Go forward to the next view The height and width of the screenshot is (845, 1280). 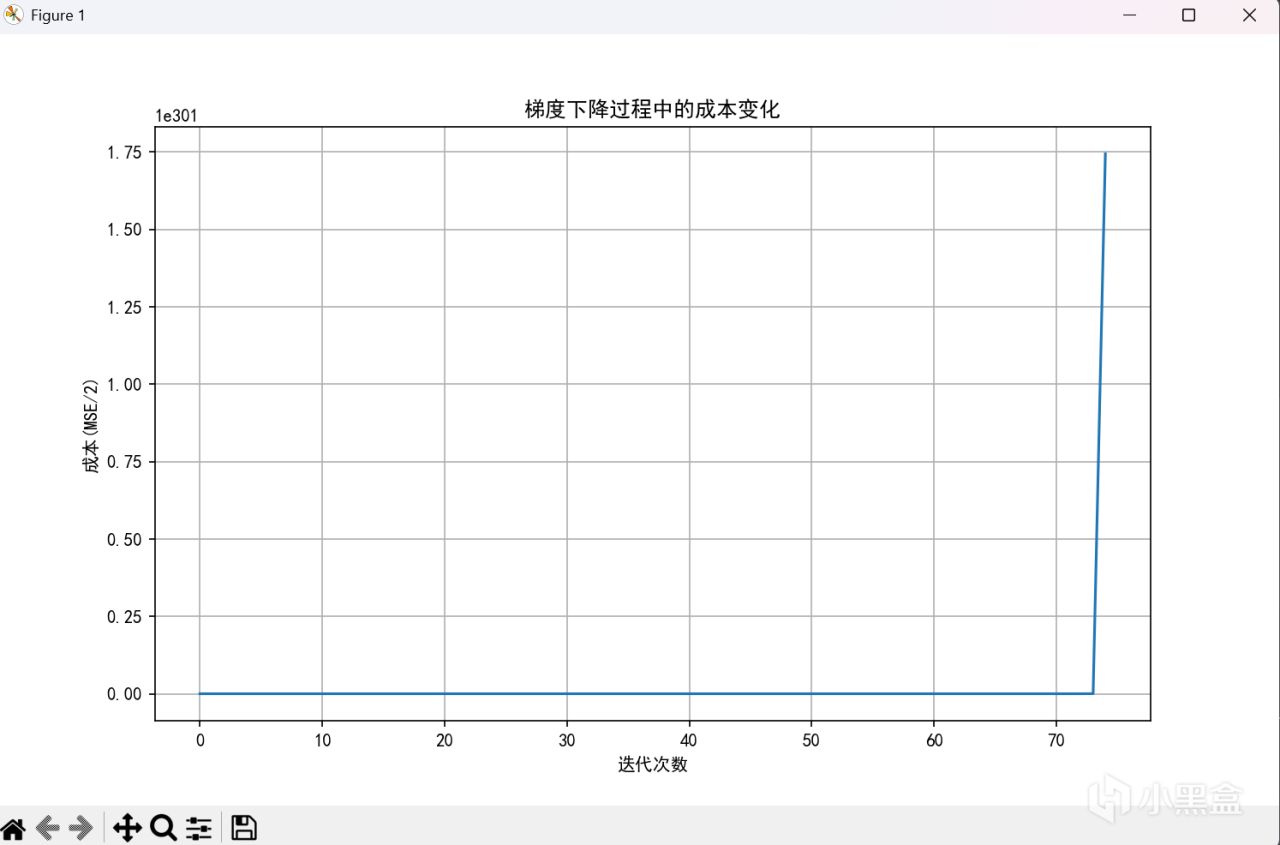click(81, 828)
